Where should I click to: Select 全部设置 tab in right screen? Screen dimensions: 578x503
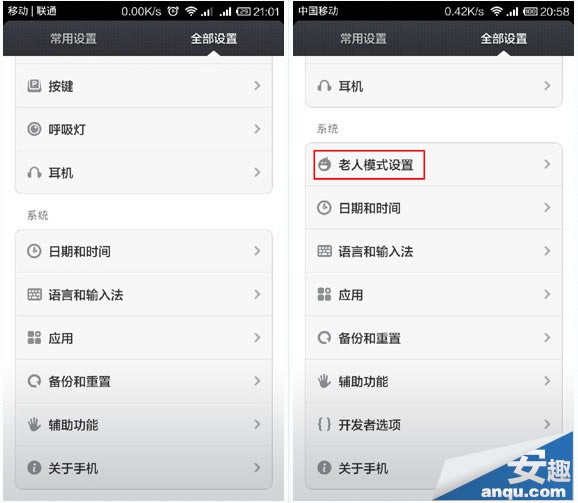[504, 38]
